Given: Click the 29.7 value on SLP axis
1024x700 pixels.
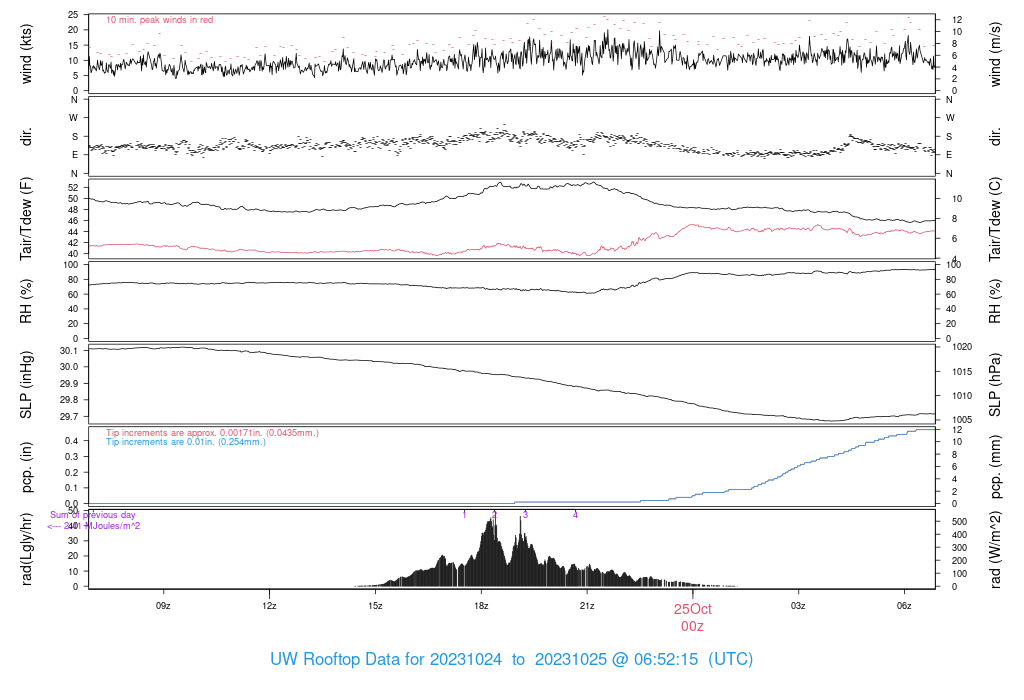Looking at the screenshot, I should (x=69, y=417).
